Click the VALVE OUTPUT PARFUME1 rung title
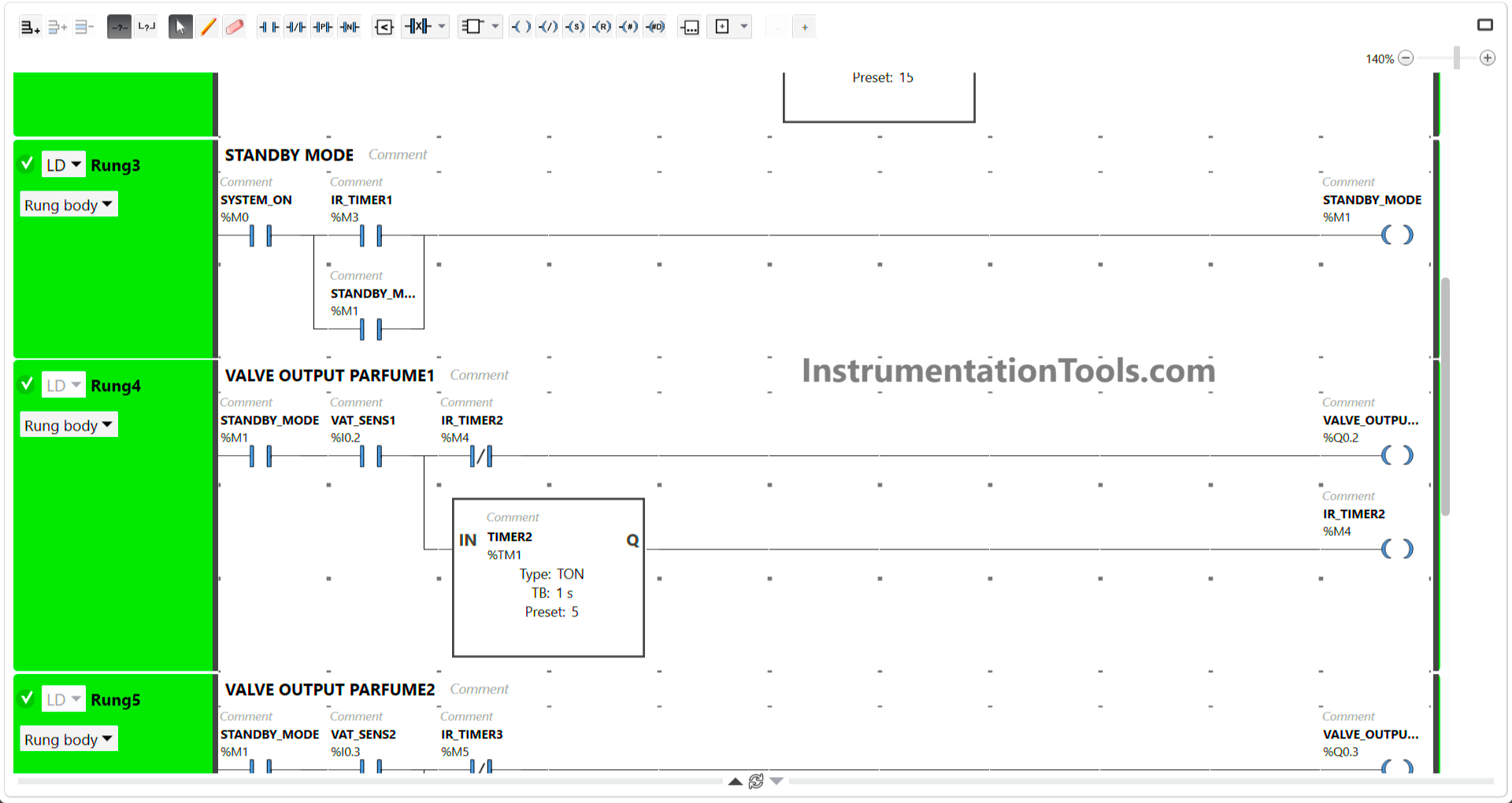This screenshot has height=803, width=1512. [x=330, y=376]
